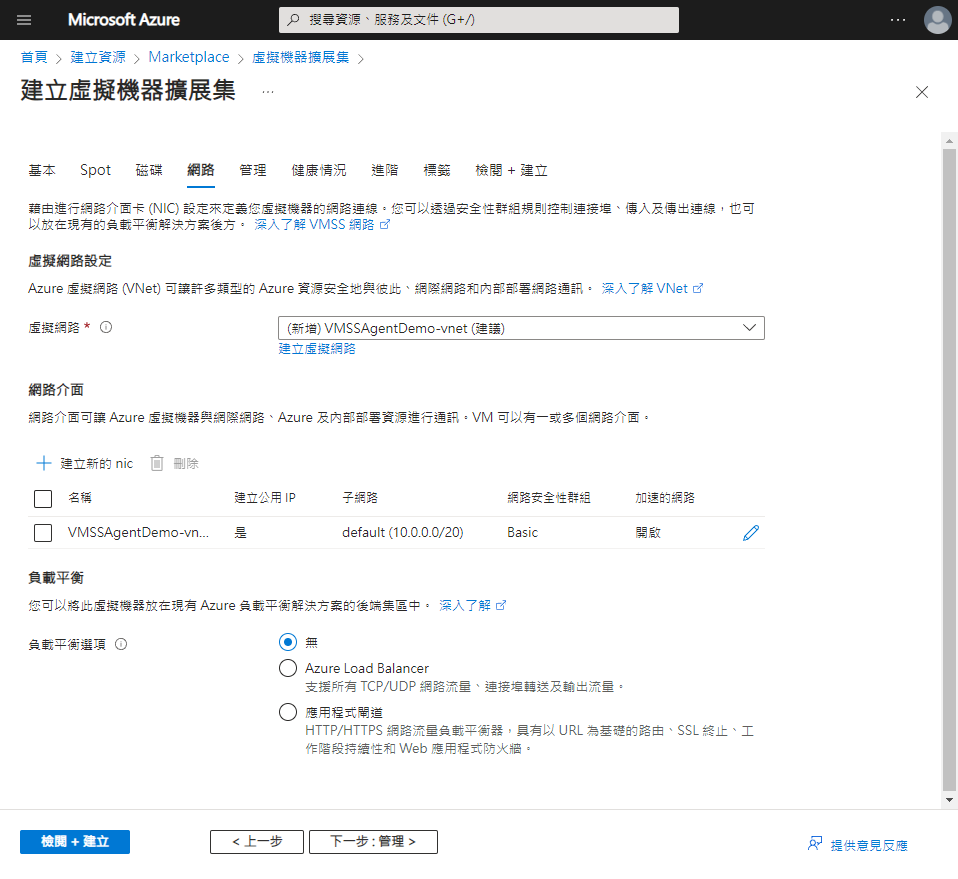This screenshot has width=958, height=879.
Task: Click the 是 public IP cell
Action: [241, 533]
